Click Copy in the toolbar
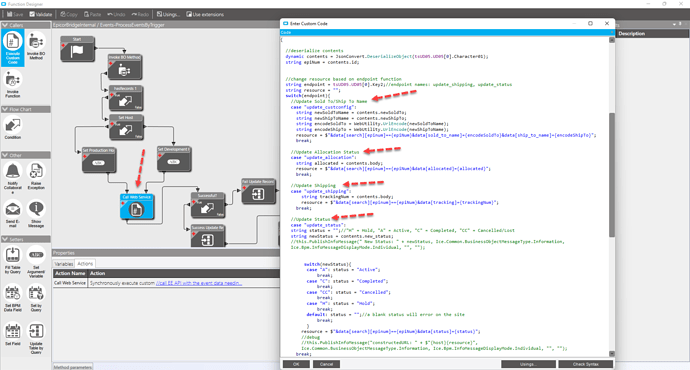The width and height of the screenshot is (690, 370). point(69,15)
